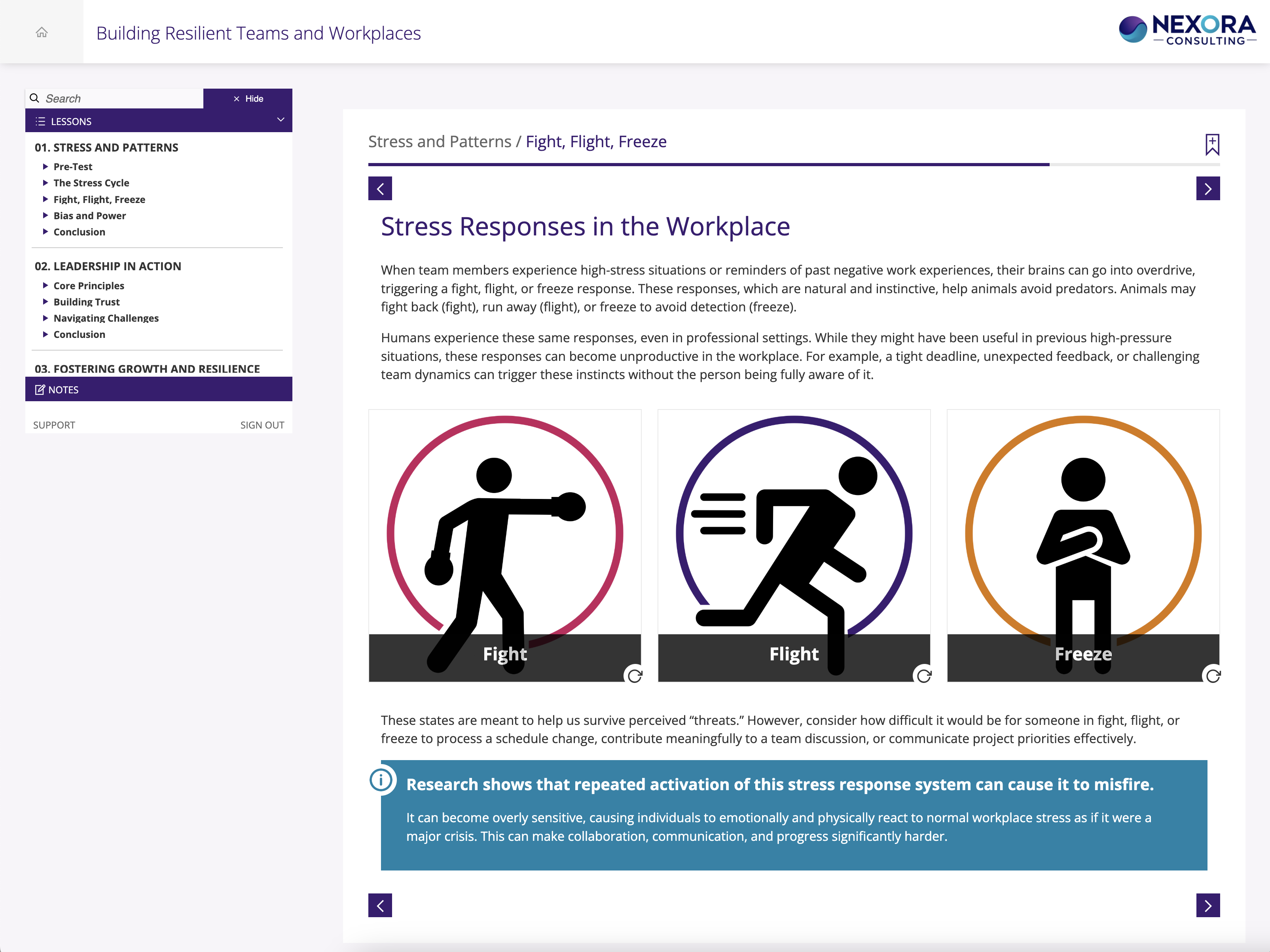Collapse the Lessons panel chevron

(x=281, y=120)
